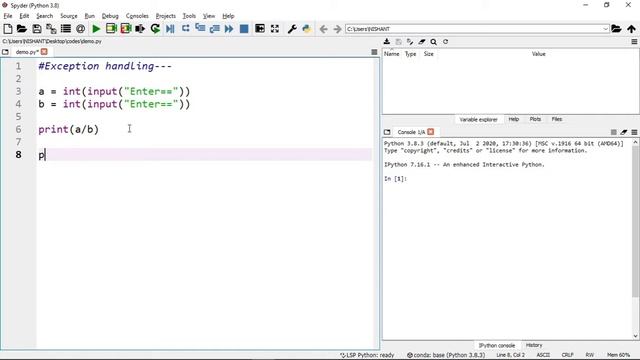The height and width of the screenshot is (360, 640).
Task: Run selection or current line icon
Action: (140, 29)
